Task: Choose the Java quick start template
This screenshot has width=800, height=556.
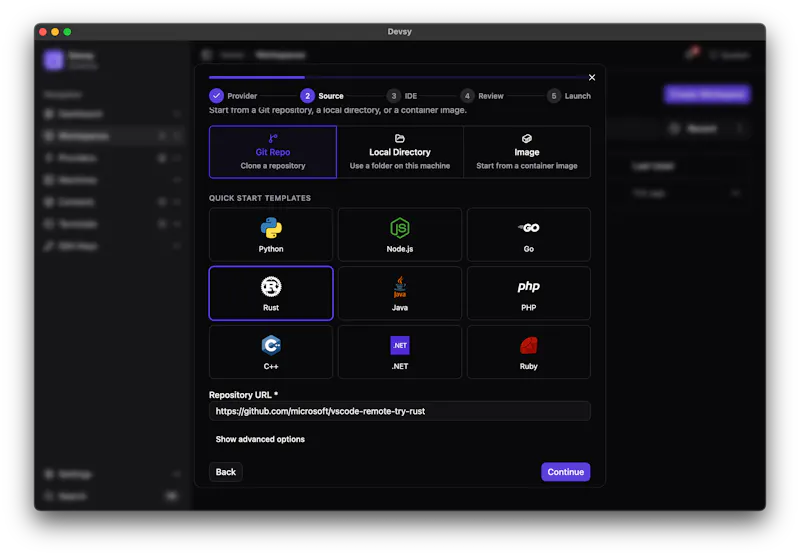Action: click(399, 293)
